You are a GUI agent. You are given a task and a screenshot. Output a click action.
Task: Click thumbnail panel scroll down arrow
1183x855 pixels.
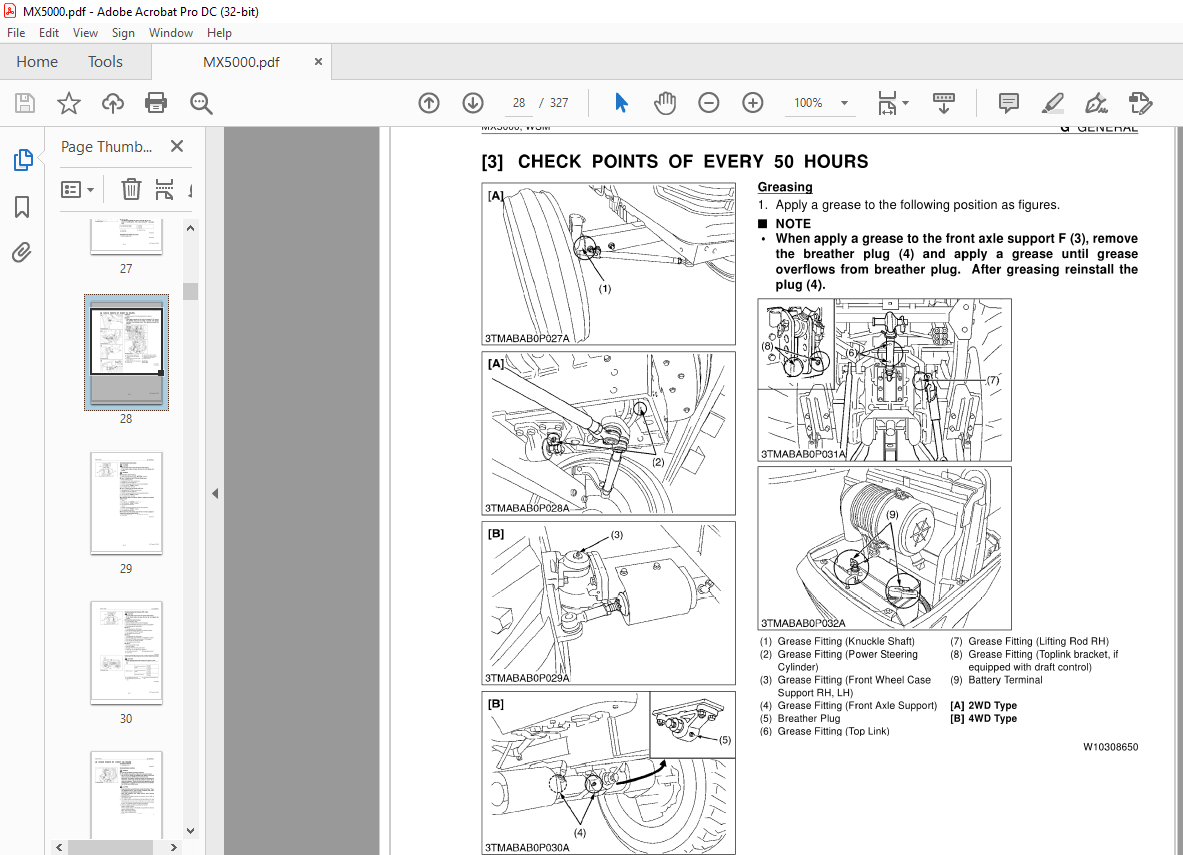point(190,831)
